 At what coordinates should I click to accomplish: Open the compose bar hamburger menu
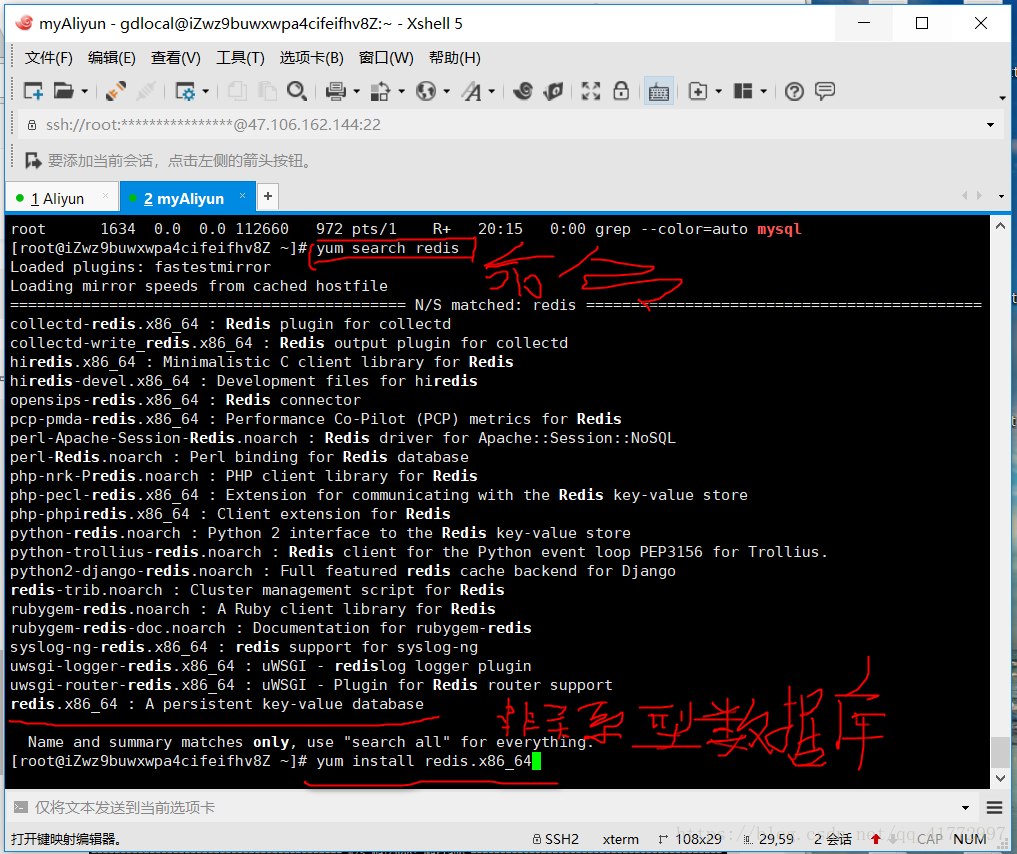[x=994, y=807]
